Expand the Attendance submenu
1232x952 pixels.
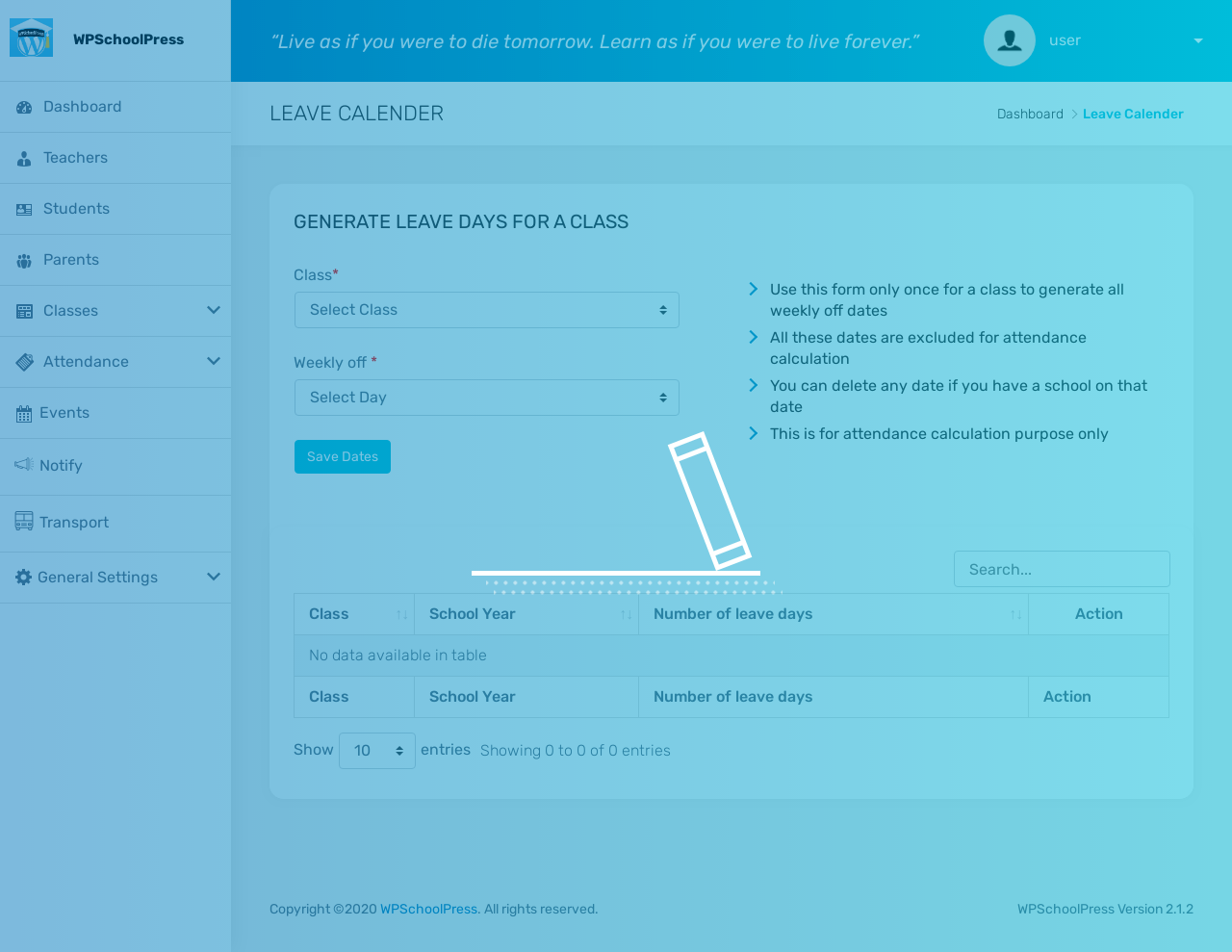[x=214, y=361]
